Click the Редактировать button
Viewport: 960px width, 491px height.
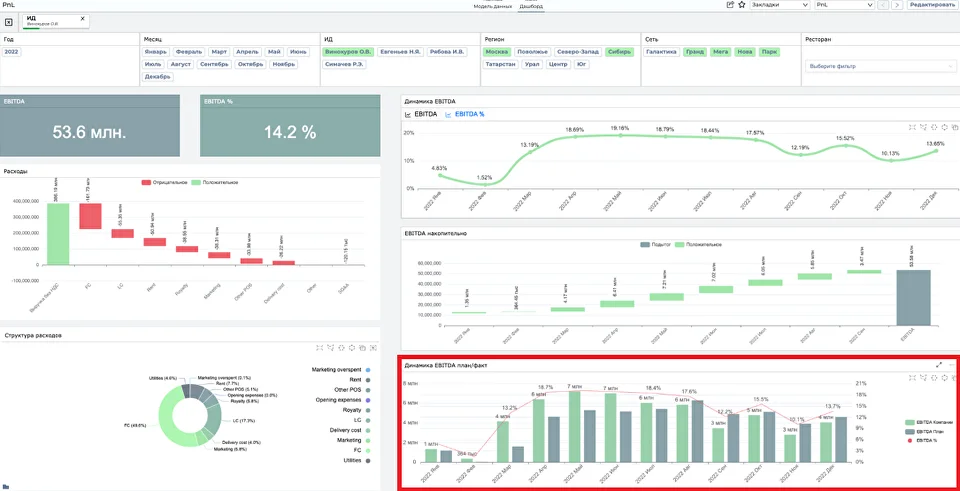click(932, 5)
